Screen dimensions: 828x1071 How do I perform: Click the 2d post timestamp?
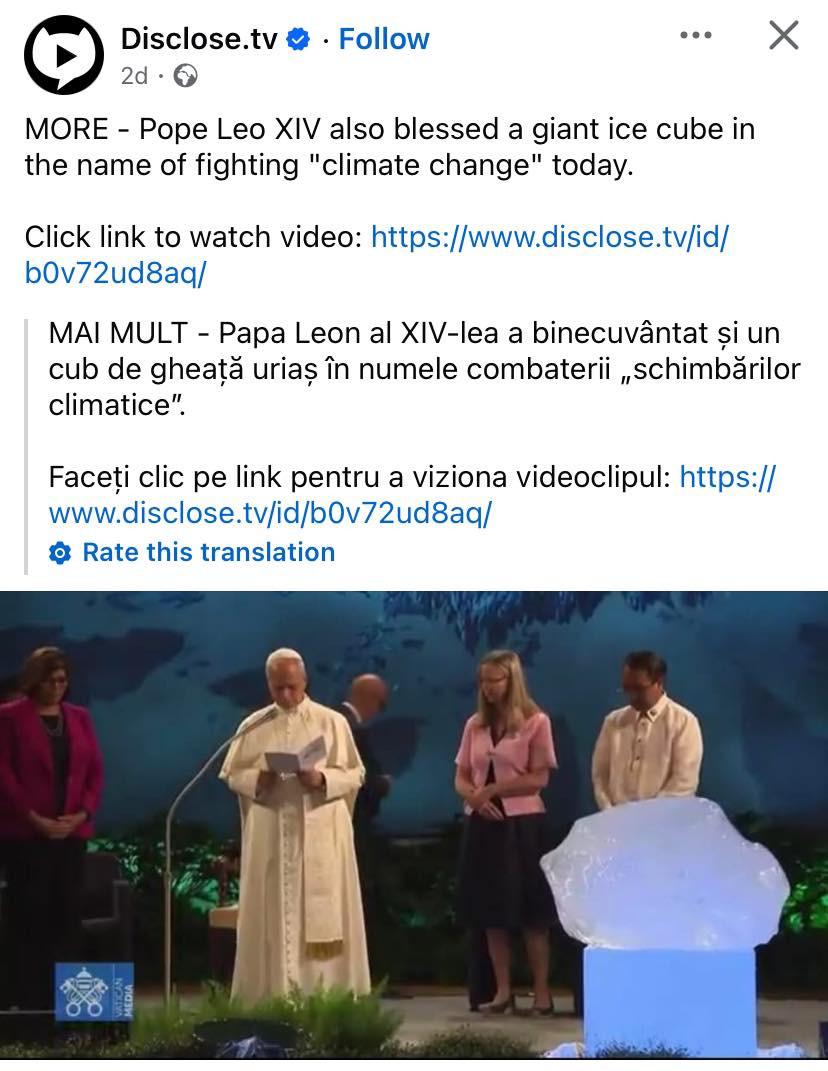point(134,76)
